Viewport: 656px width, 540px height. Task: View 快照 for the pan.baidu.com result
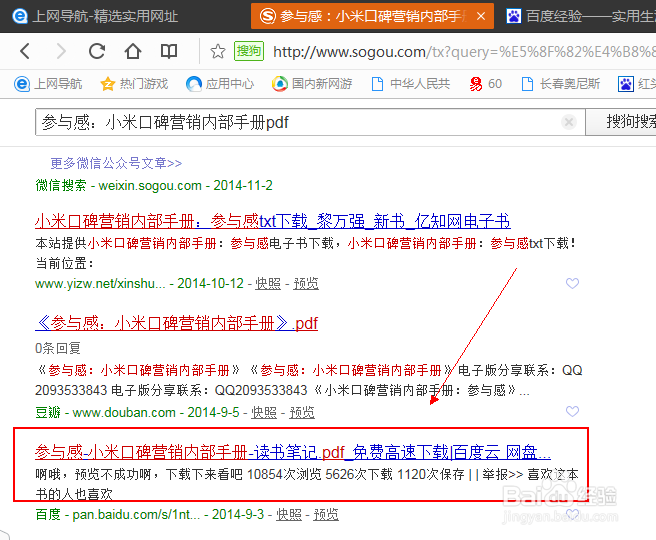[x=289, y=514]
